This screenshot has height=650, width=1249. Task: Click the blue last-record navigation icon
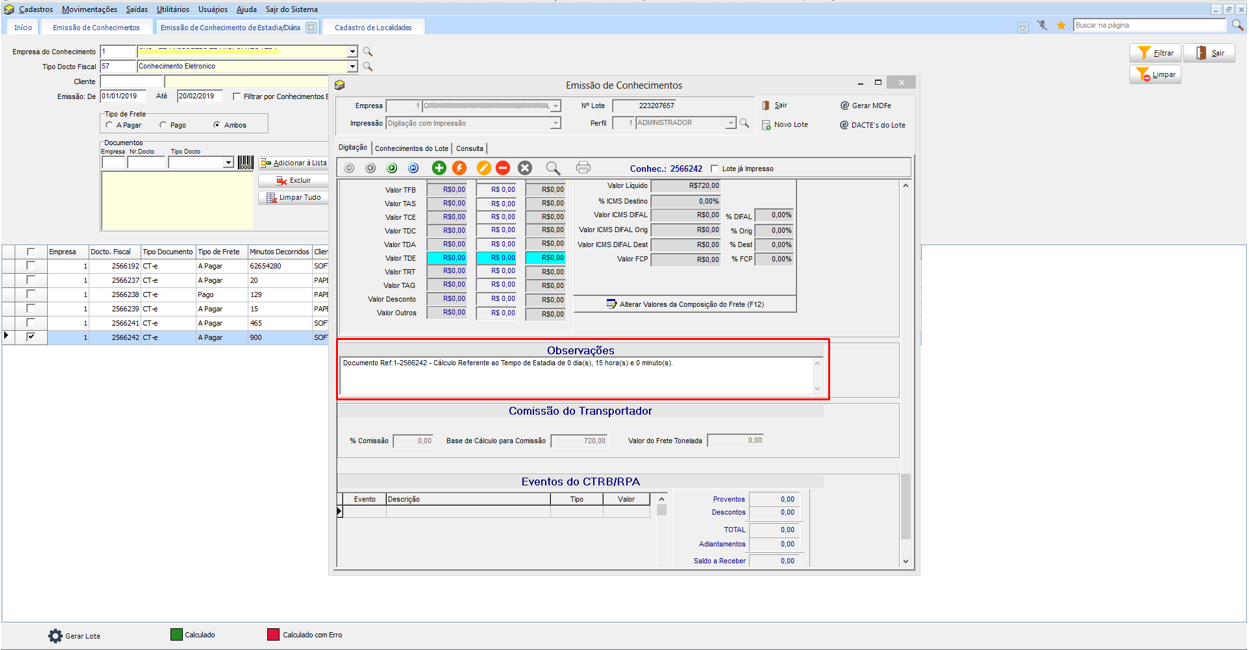pyautogui.click(x=413, y=168)
